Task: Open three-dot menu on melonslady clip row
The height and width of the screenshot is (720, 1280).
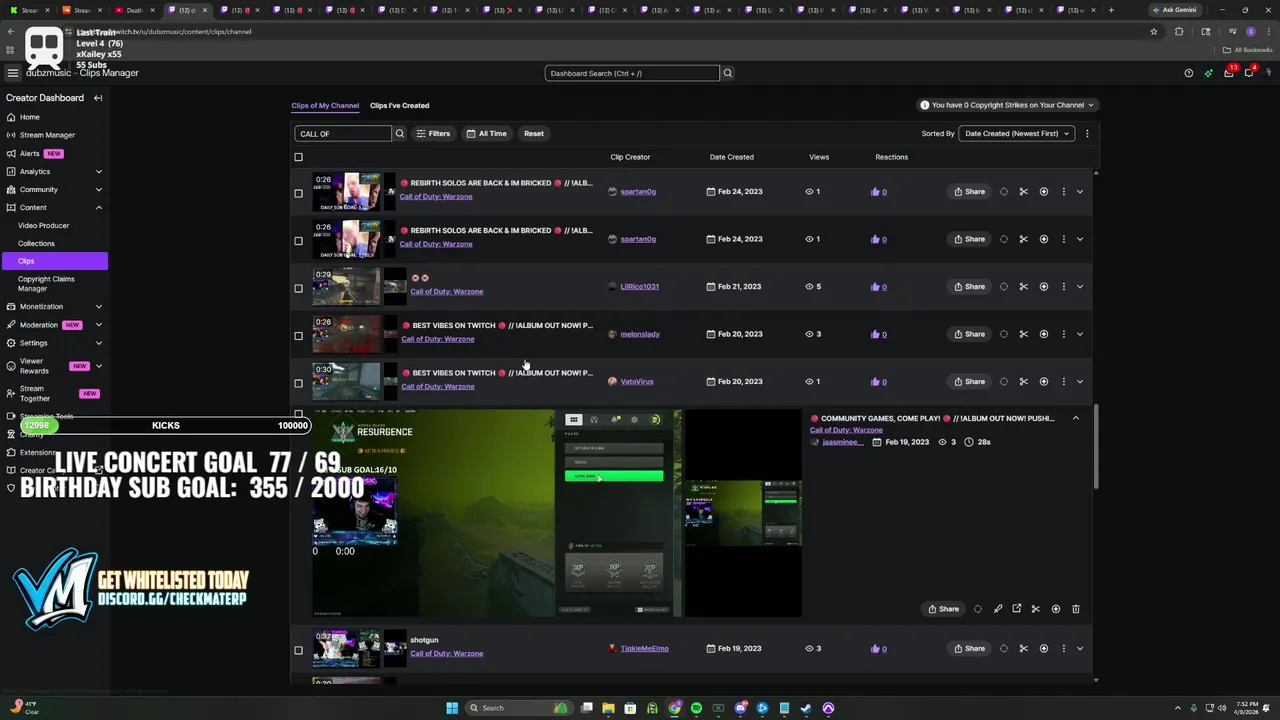Action: tap(1063, 334)
